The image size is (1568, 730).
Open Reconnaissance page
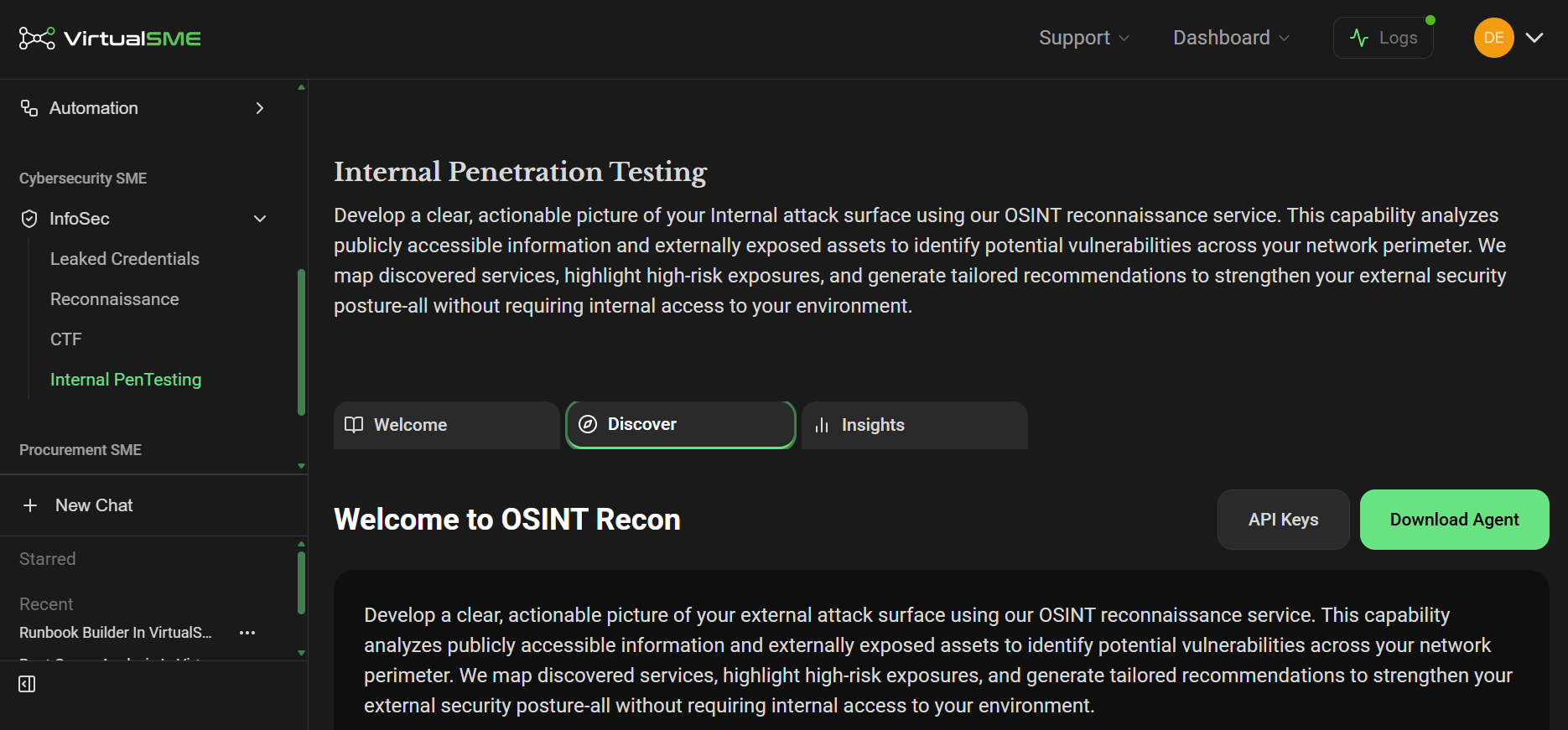pos(115,299)
